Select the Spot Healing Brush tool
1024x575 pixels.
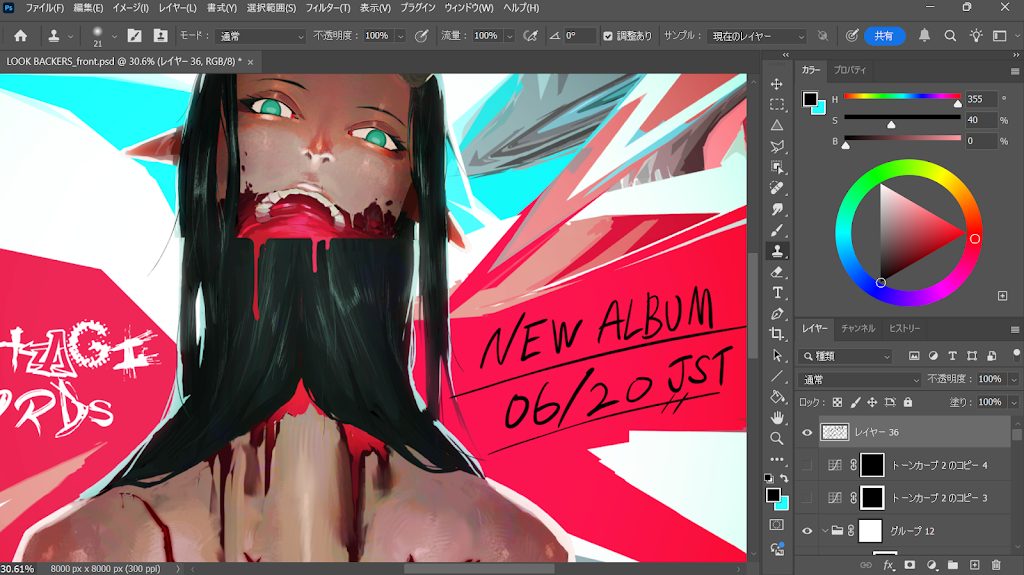776,188
